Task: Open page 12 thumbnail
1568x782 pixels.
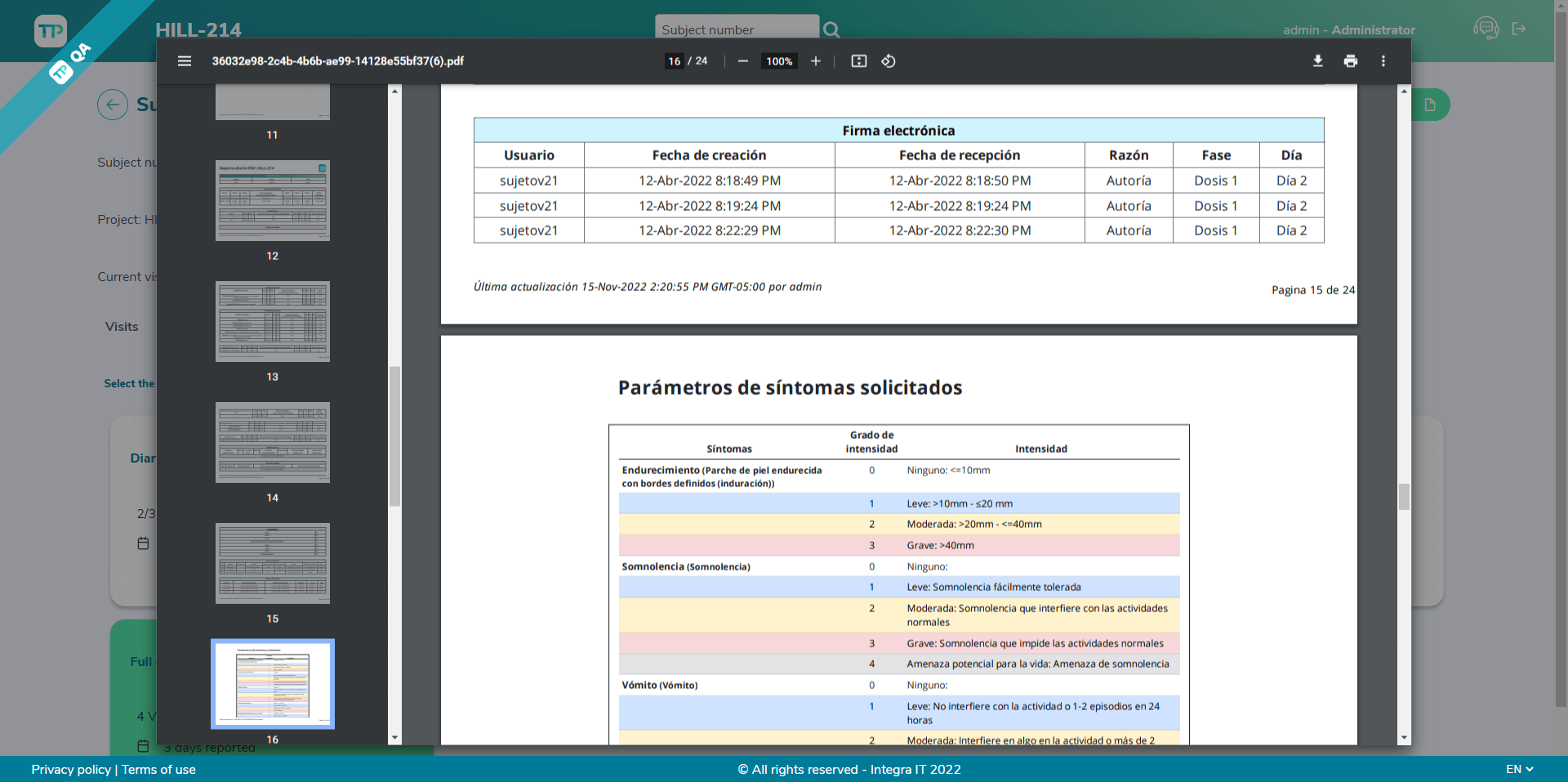Action: point(273,200)
